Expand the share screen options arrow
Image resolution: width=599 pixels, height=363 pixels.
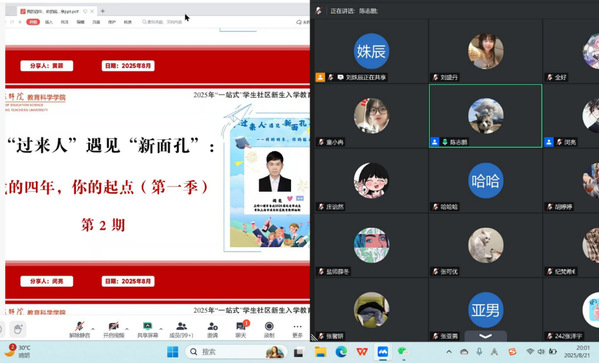(161, 328)
